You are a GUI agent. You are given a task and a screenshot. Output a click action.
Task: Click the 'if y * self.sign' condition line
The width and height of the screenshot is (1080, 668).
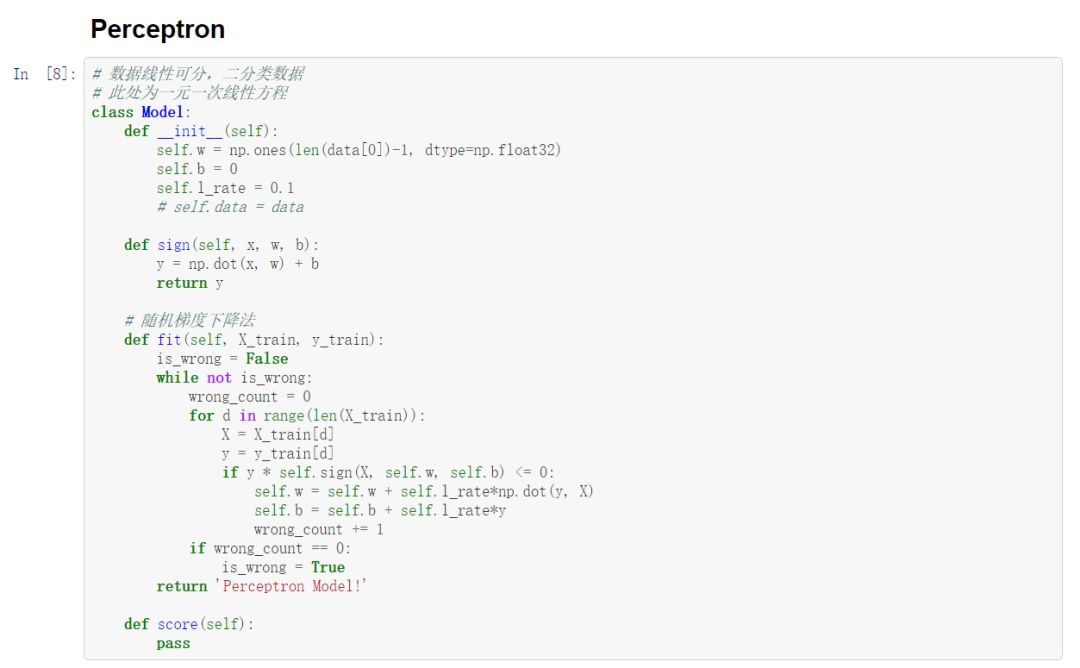click(x=388, y=472)
